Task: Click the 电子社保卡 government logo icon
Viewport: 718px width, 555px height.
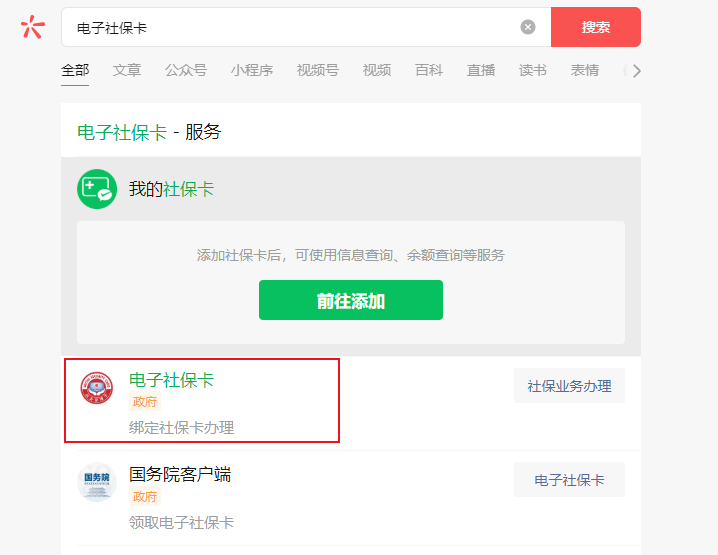Action: (97, 388)
